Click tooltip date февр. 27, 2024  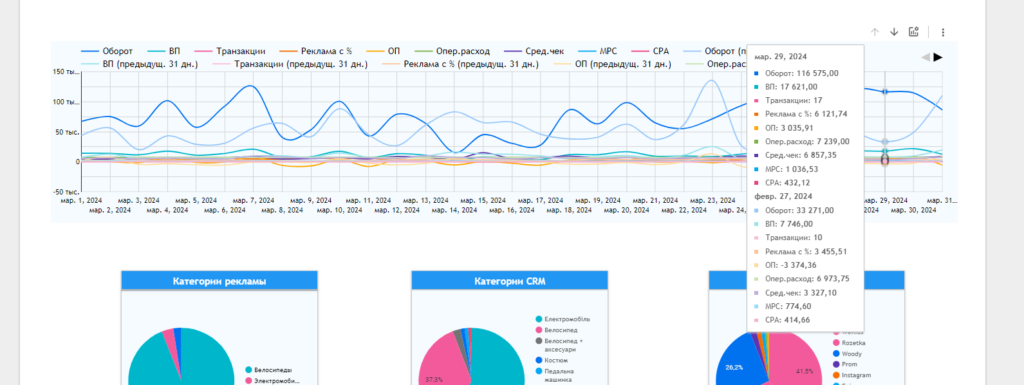coord(783,196)
